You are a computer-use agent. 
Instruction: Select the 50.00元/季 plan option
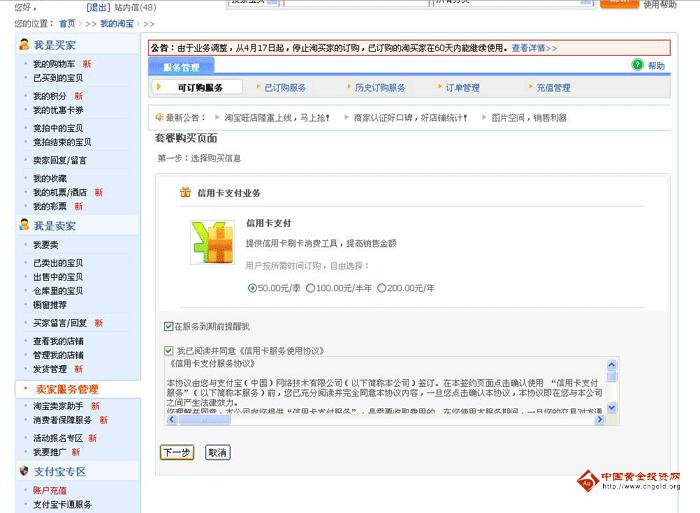[x=252, y=288]
